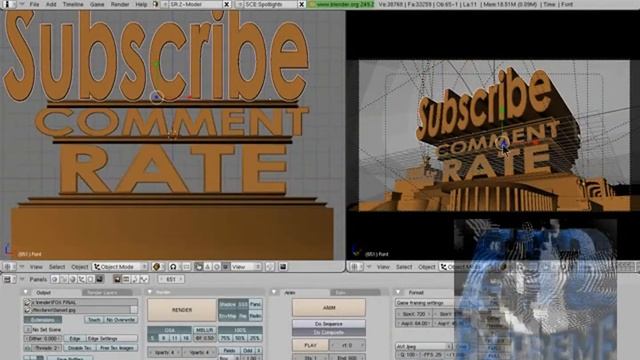The image size is (640, 360).
Task: Open the Add menu
Action: (x=51, y=4)
